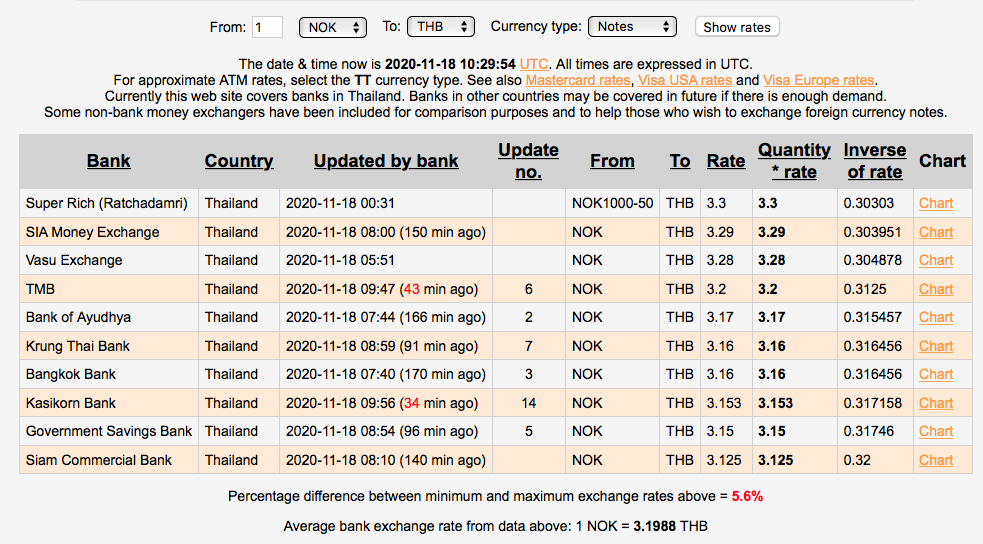Screen dimensions: 983x544
Task: Open the From currency NOK dropdown
Action: [334, 27]
